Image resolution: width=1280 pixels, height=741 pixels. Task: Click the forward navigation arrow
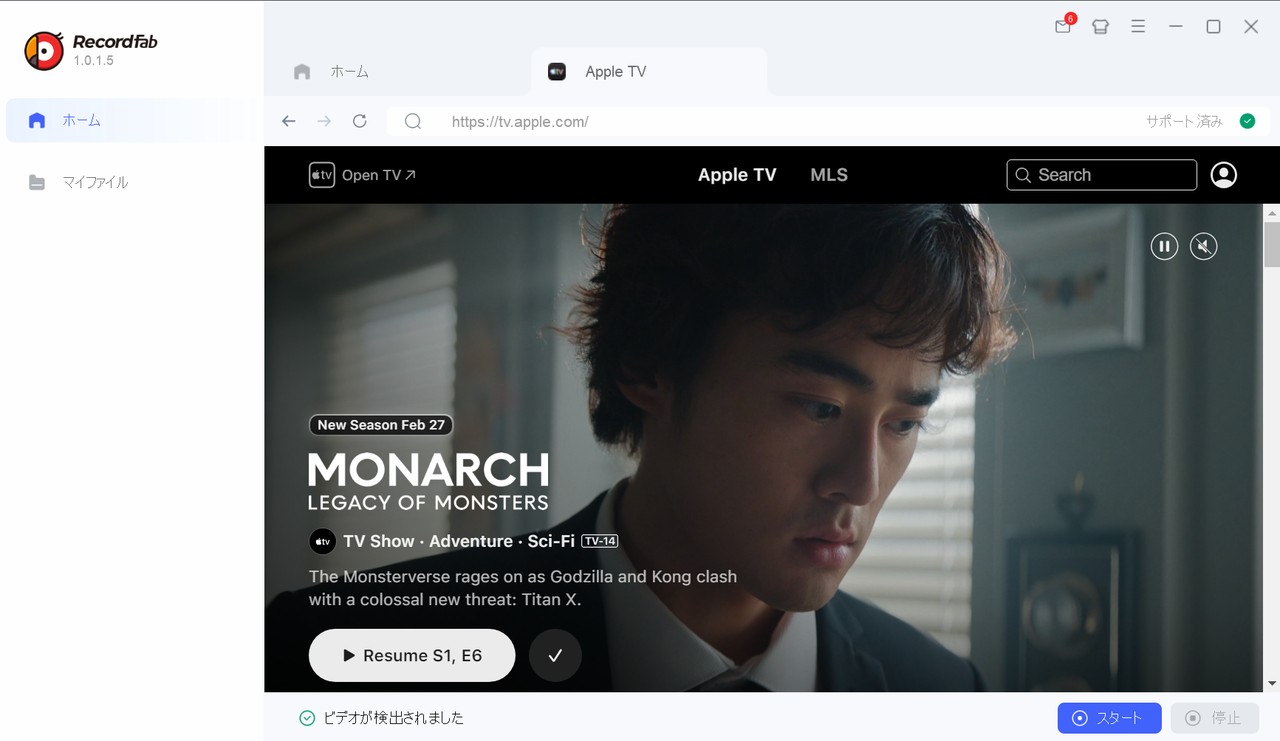point(324,121)
